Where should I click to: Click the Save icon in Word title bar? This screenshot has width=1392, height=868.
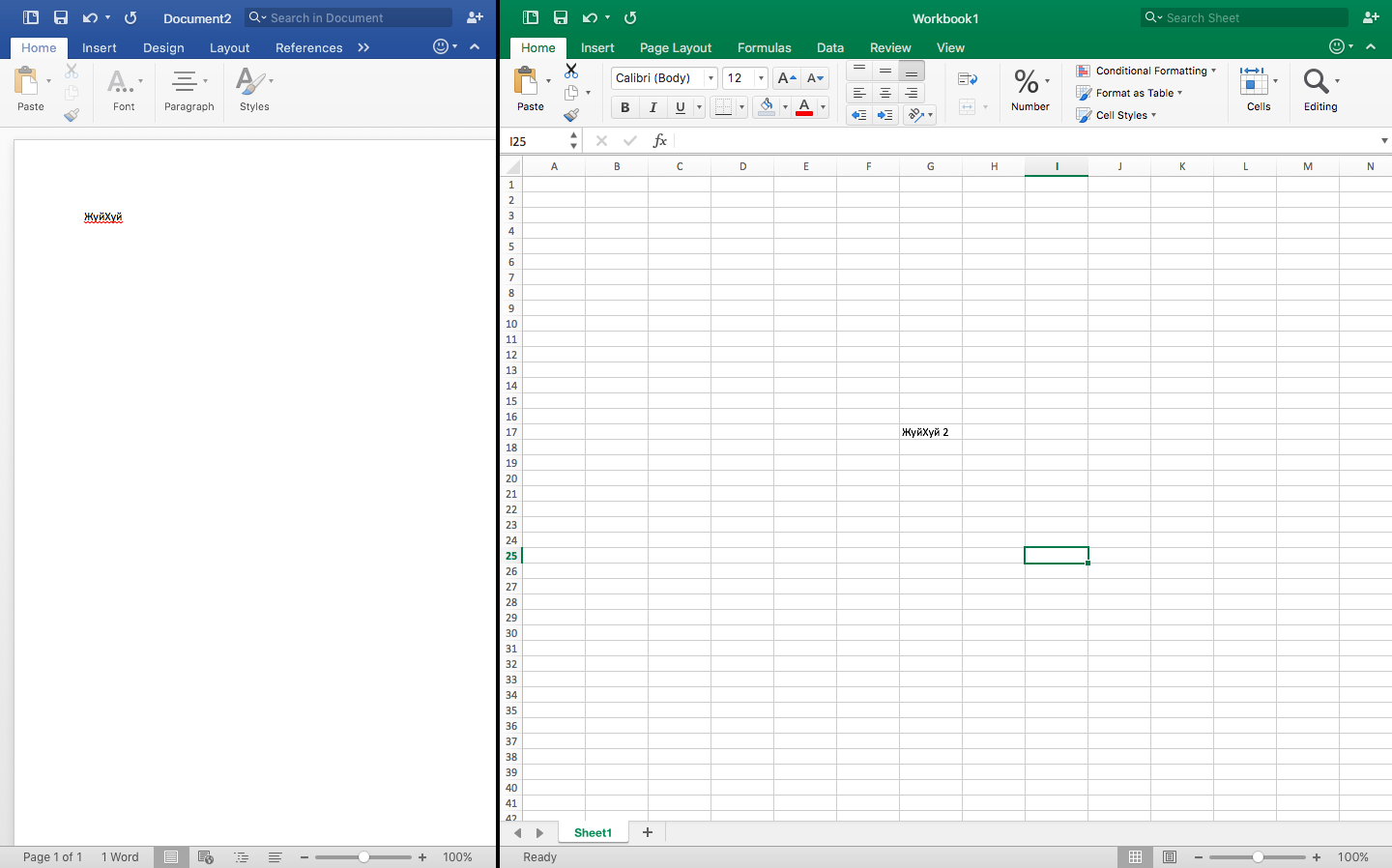point(61,17)
